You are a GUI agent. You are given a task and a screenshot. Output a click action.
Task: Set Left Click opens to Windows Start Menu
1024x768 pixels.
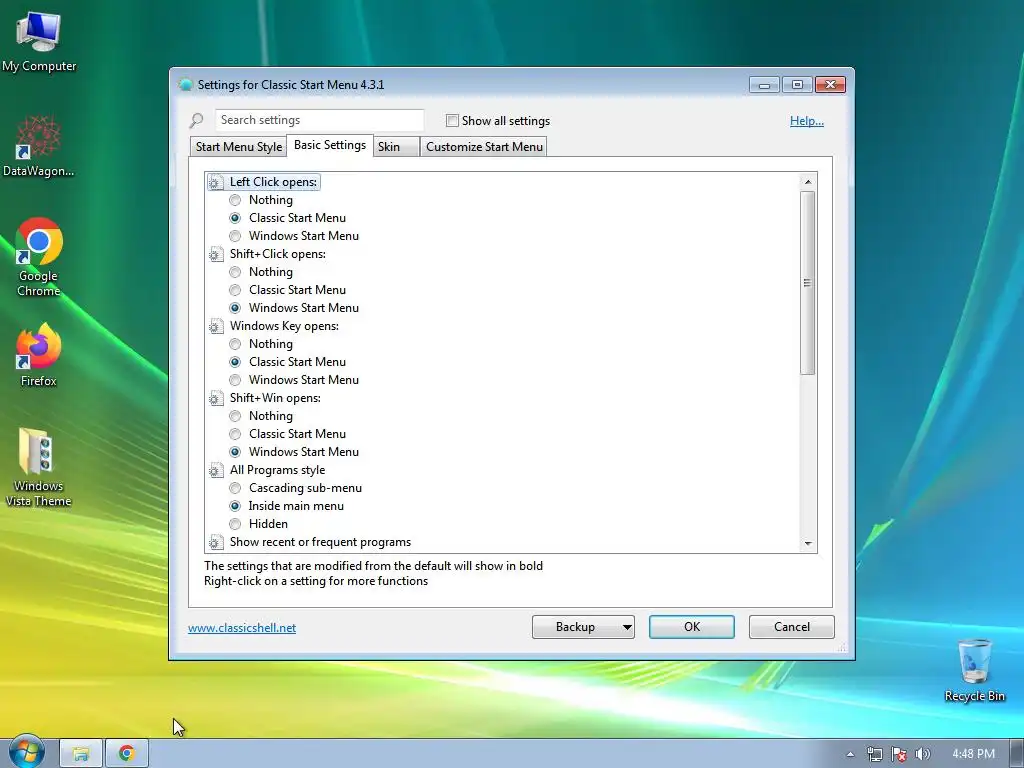coord(235,236)
